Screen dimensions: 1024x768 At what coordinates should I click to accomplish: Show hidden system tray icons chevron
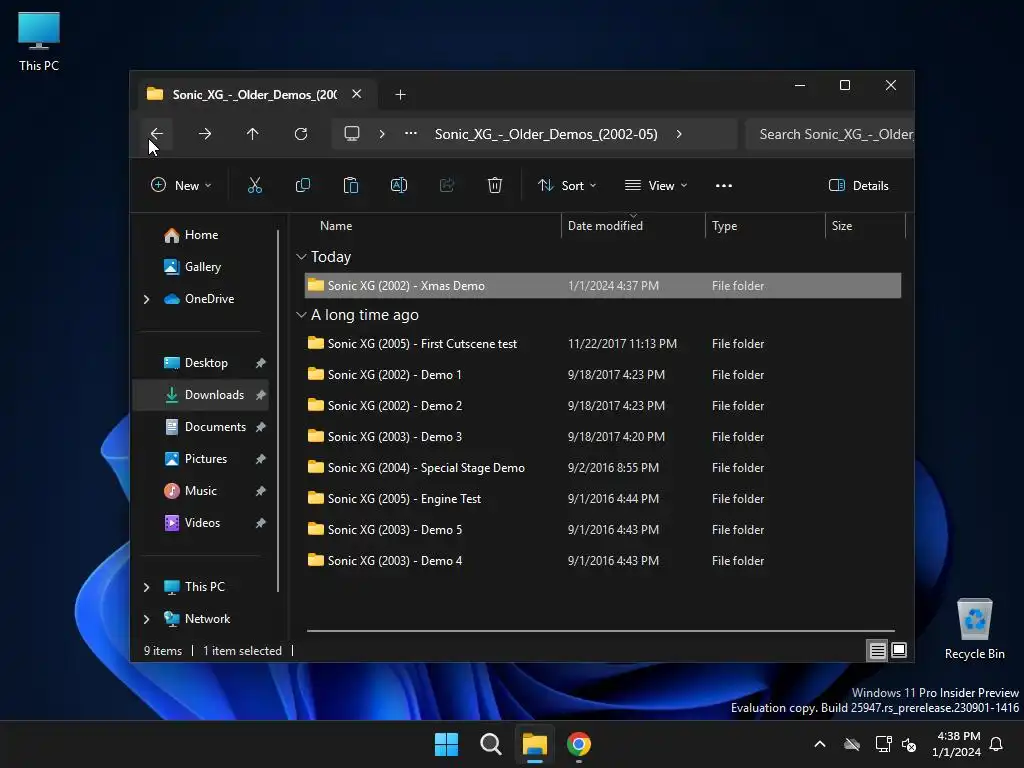point(820,744)
